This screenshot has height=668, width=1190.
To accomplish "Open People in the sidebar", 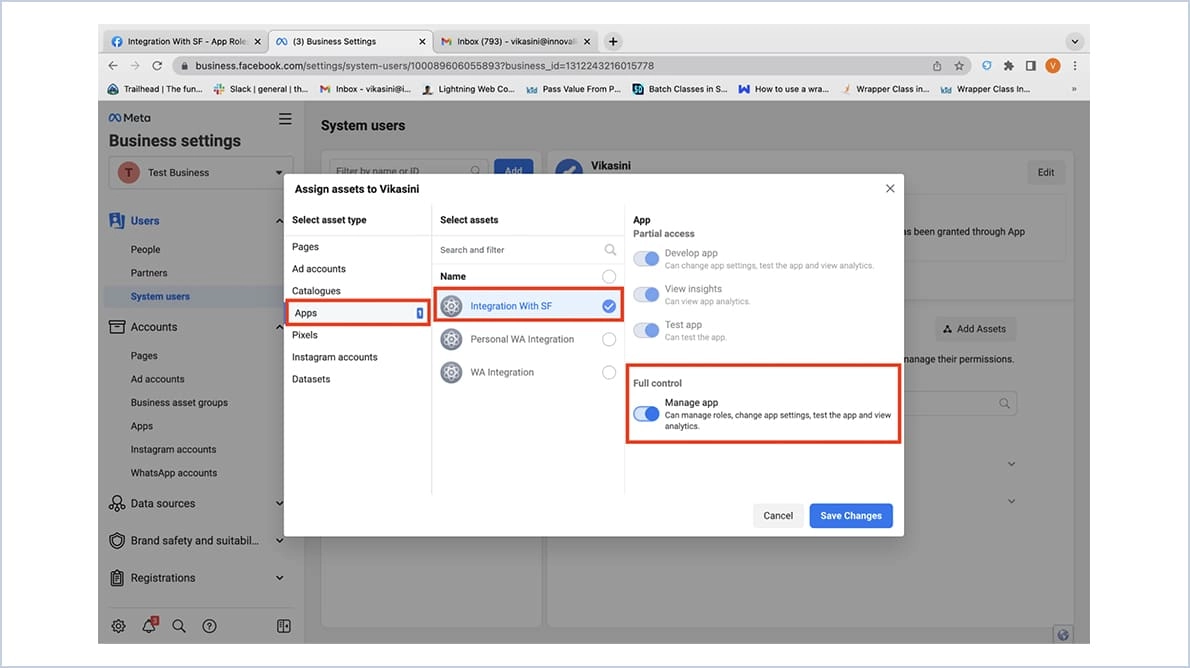I will click(x=145, y=249).
